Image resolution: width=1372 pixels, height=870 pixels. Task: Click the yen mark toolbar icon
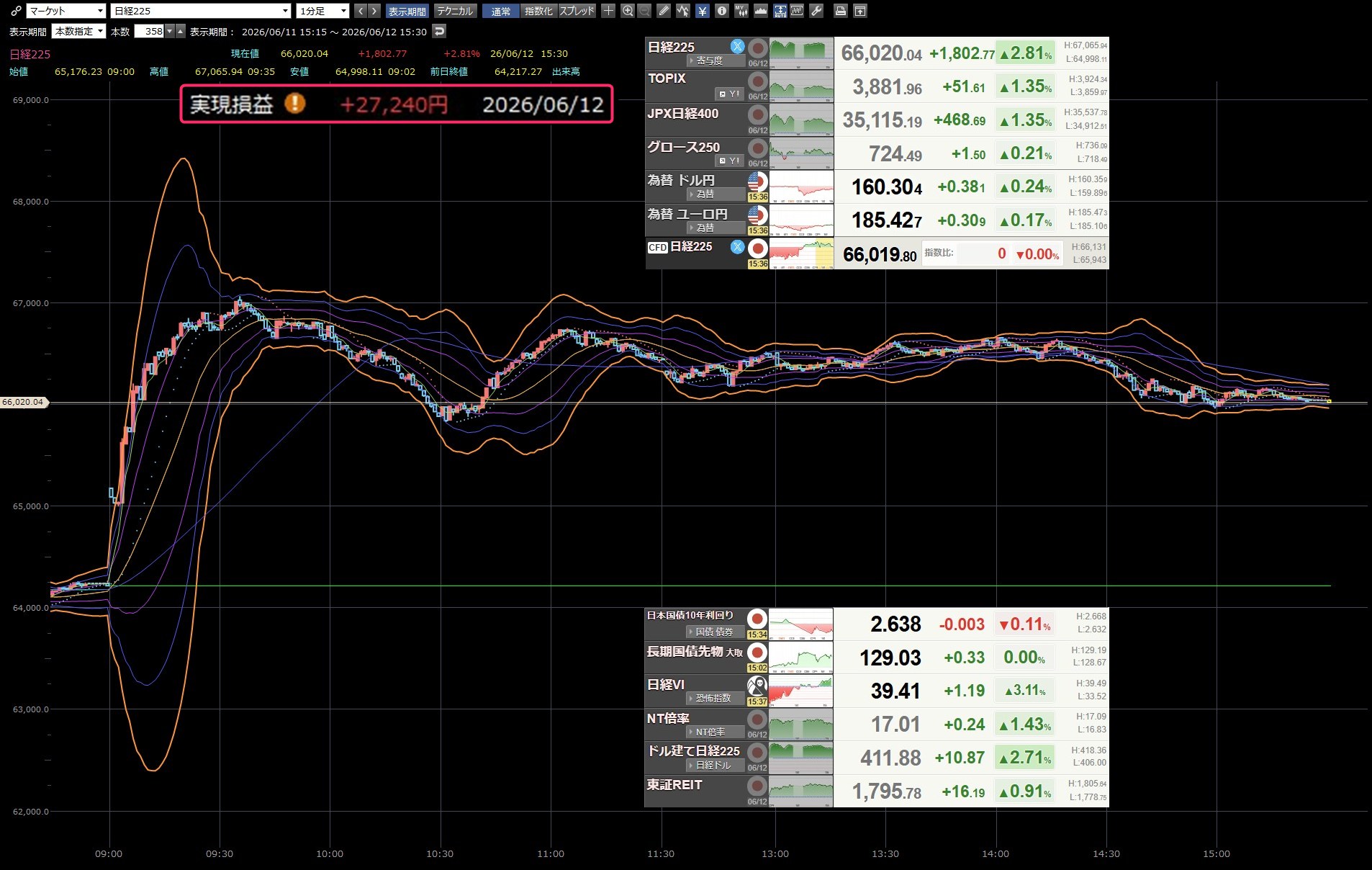pos(702,11)
